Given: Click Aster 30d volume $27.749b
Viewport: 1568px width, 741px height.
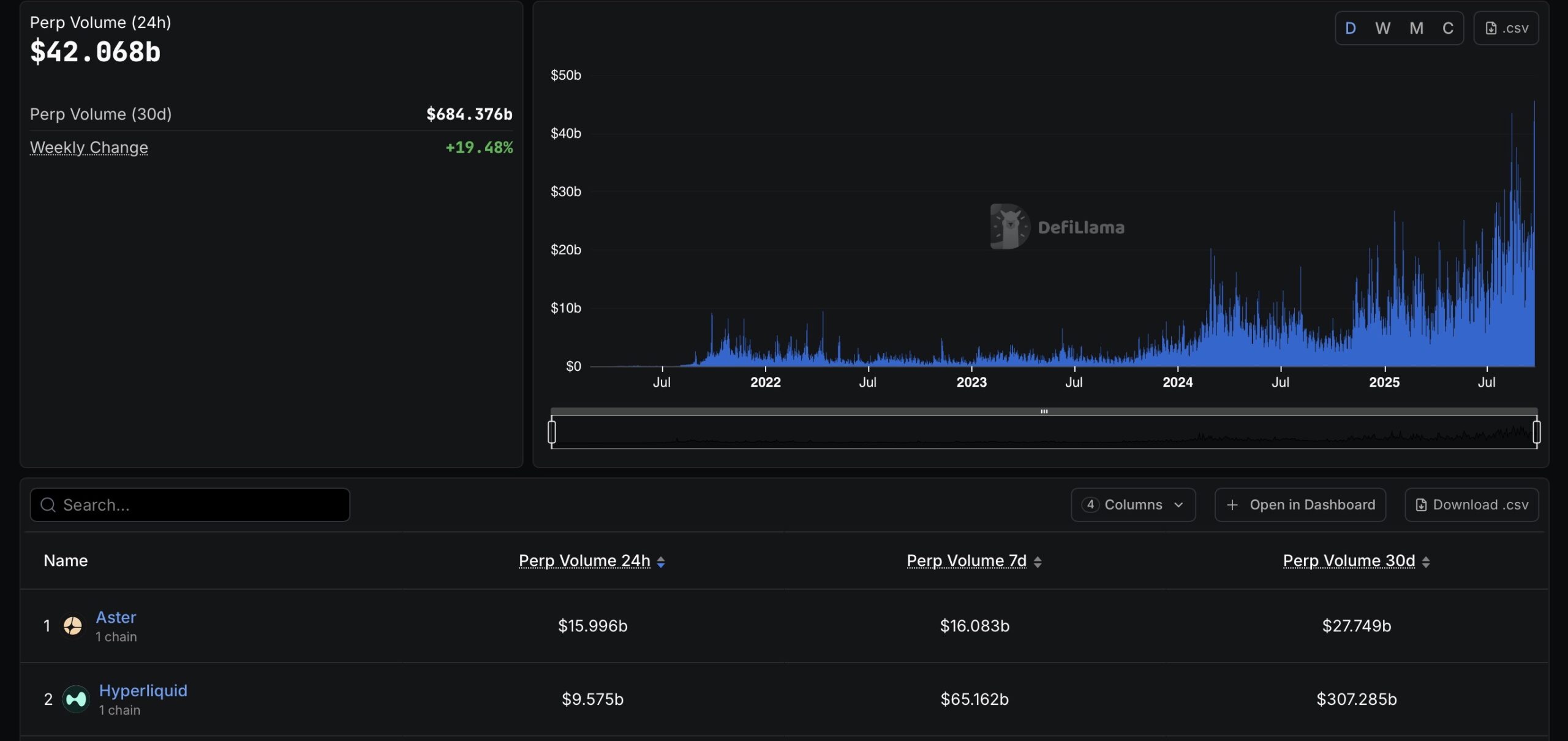Looking at the screenshot, I should pos(1357,626).
